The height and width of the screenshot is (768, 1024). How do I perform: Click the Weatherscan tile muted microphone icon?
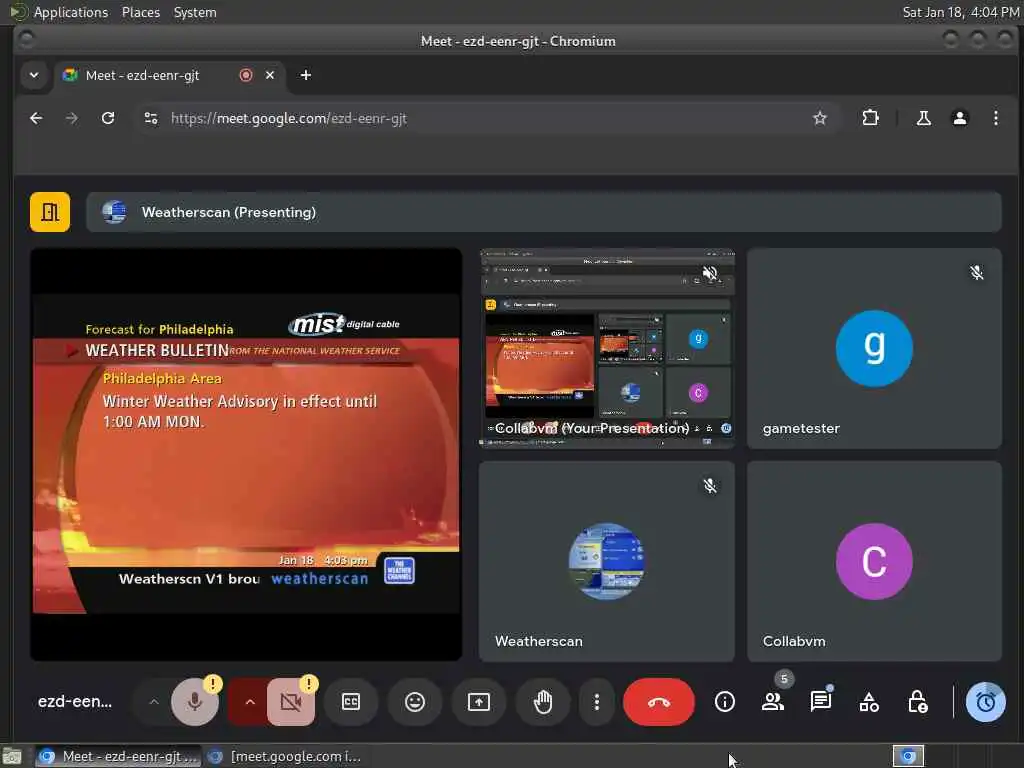(710, 486)
